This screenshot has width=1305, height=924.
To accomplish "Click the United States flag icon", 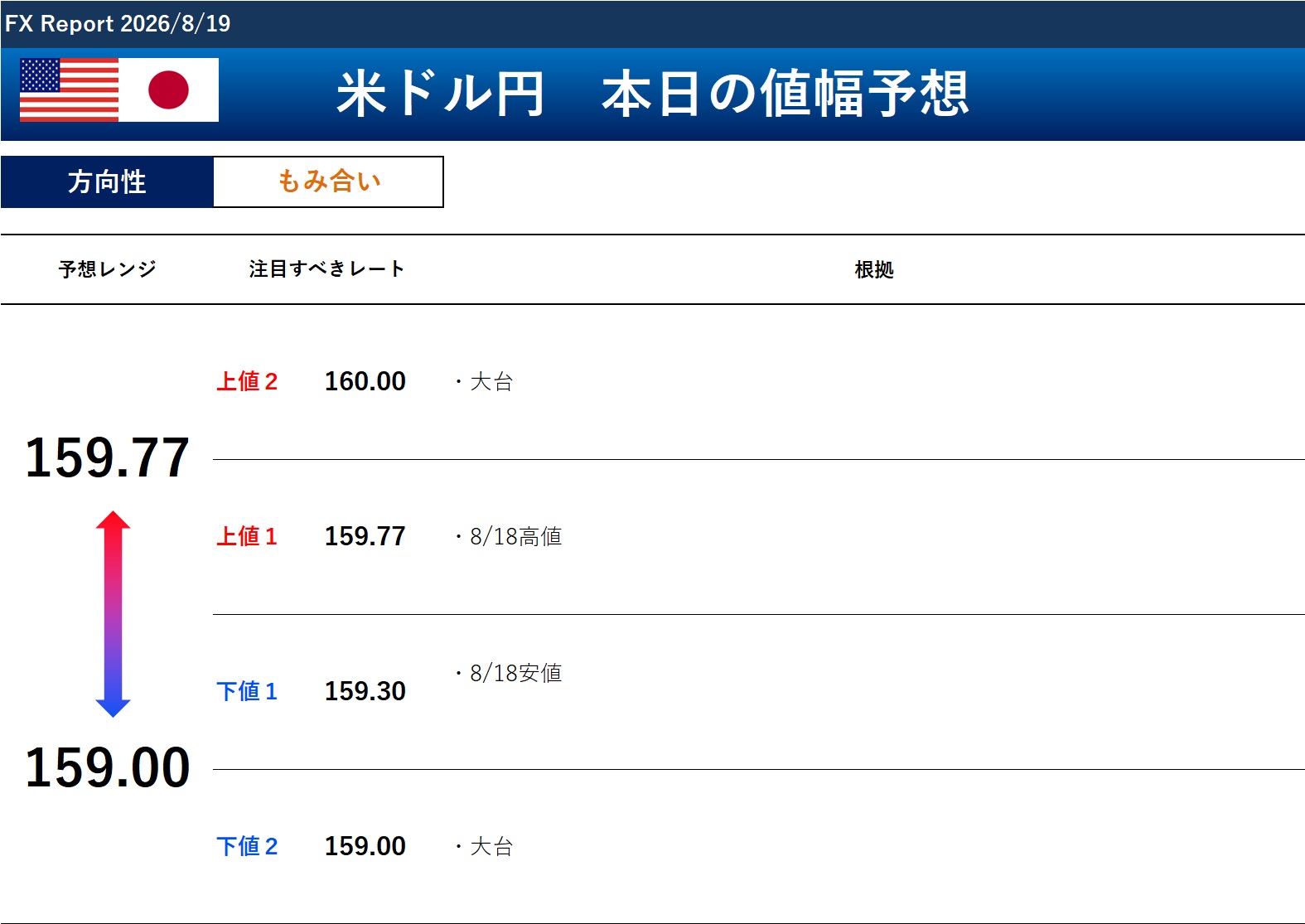I will point(69,89).
